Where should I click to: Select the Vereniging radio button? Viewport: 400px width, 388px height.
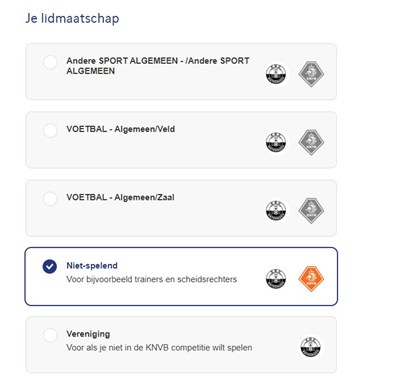tap(50, 335)
